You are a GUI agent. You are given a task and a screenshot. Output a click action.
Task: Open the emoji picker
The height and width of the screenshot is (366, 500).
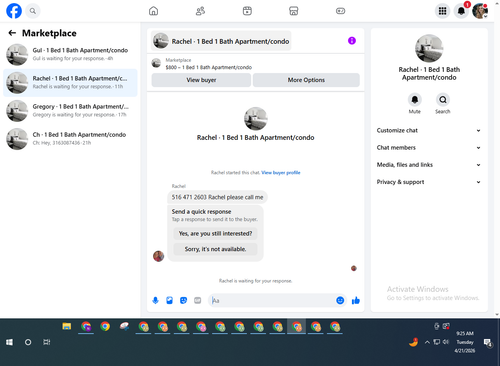tap(340, 301)
